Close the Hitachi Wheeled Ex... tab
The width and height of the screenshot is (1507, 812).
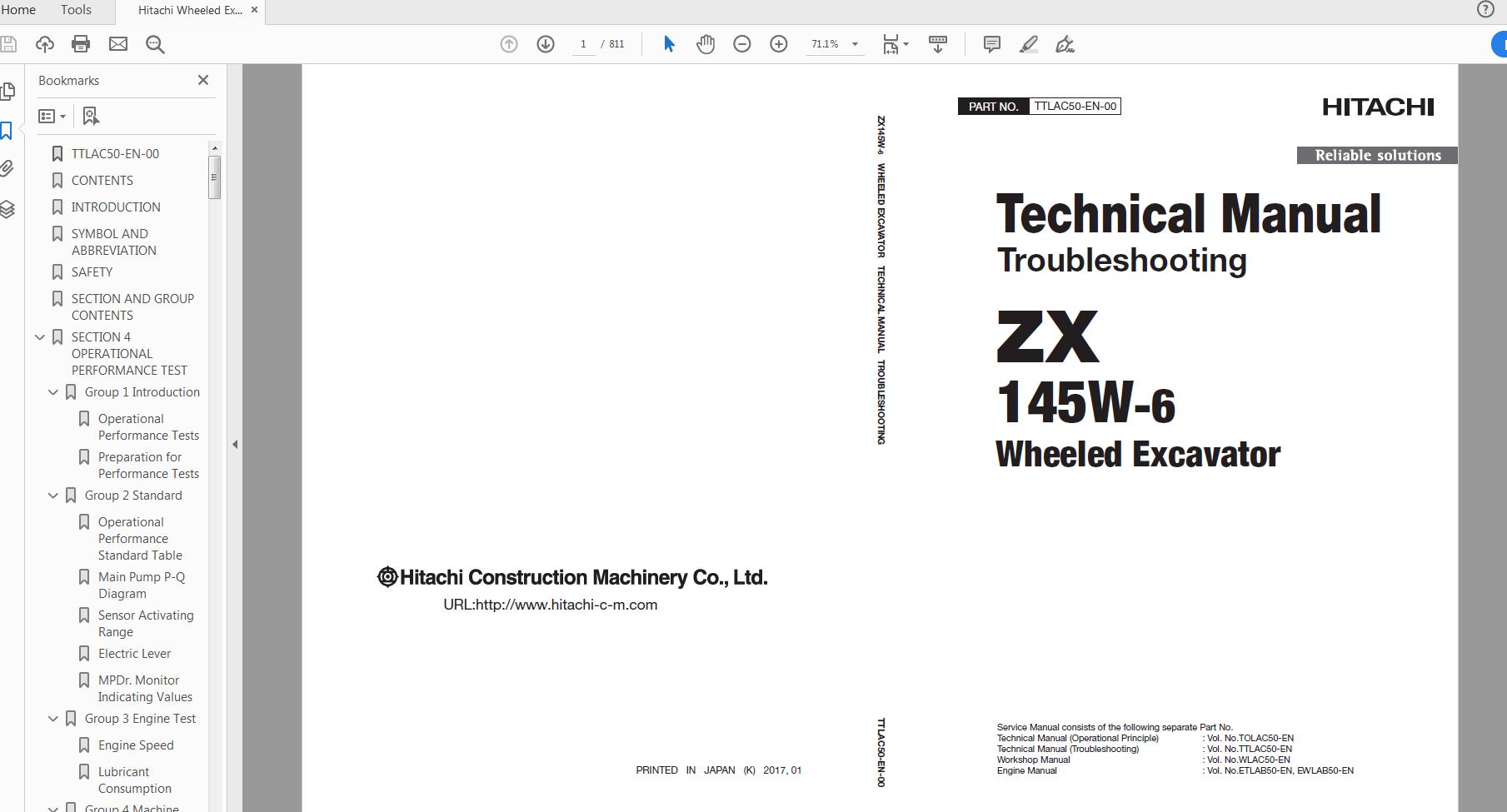(254, 10)
